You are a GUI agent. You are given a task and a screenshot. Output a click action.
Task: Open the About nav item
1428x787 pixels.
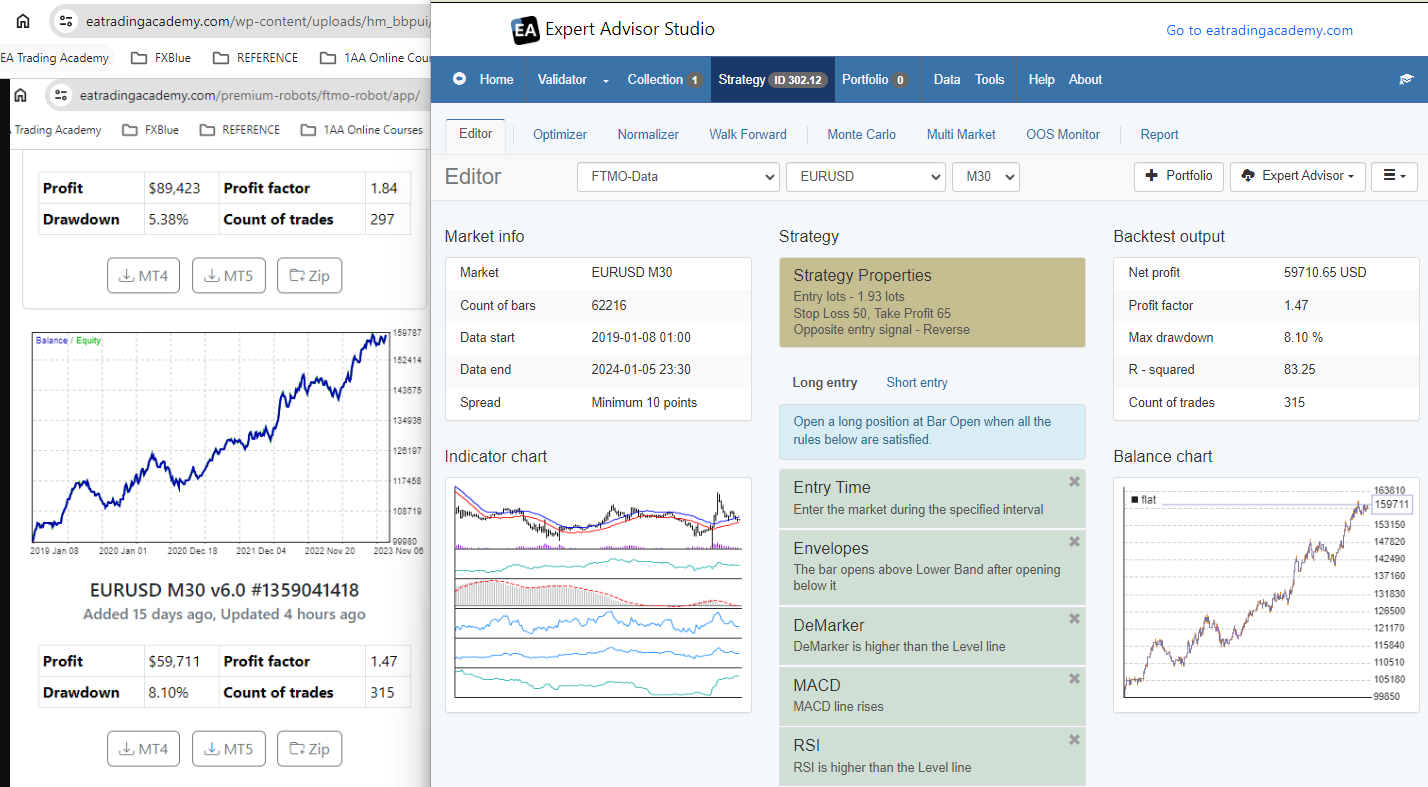[x=1086, y=80]
